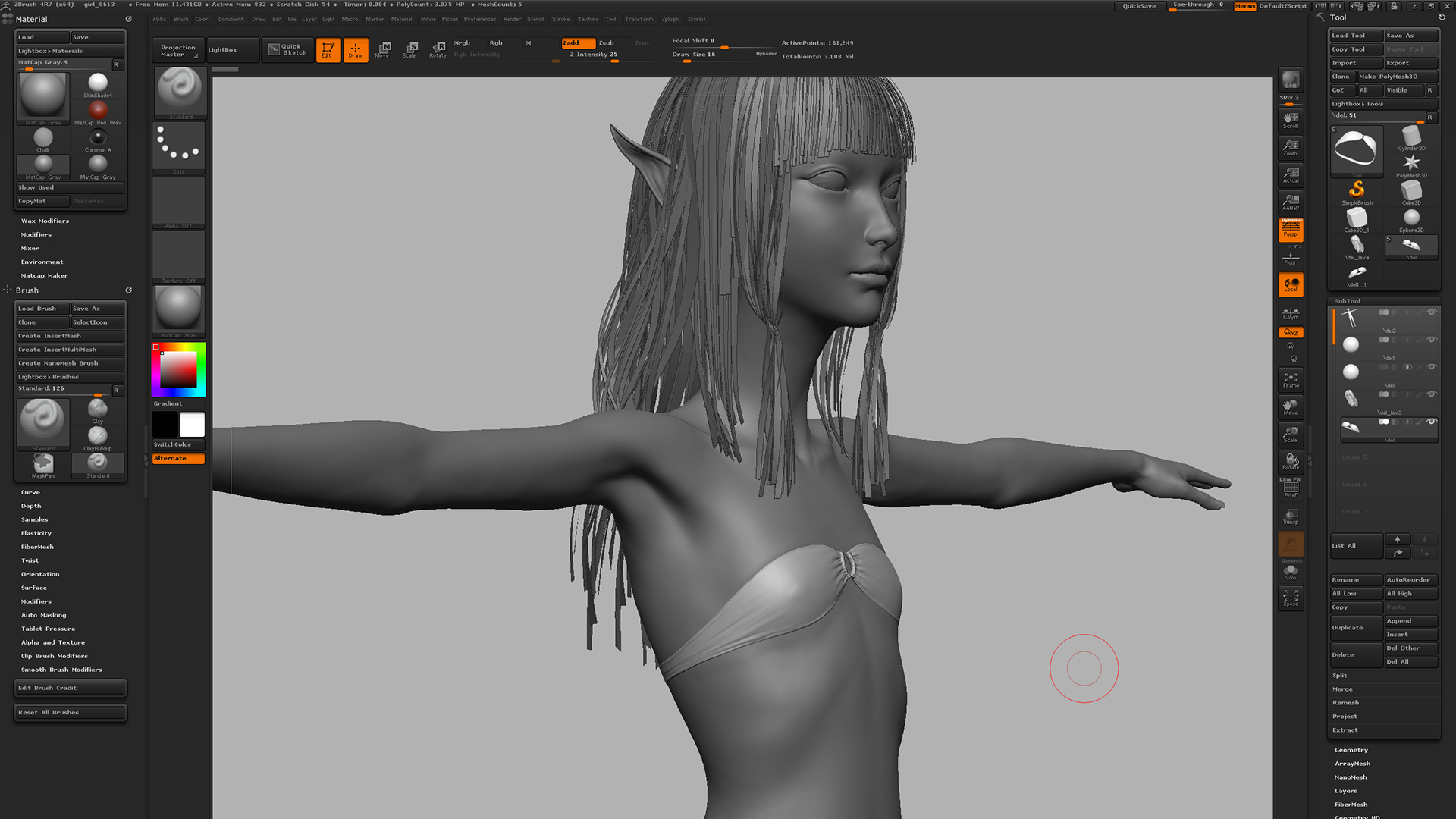The image size is (1456, 819).
Task: Select the top-bar Move transform tool
Action: (382, 50)
